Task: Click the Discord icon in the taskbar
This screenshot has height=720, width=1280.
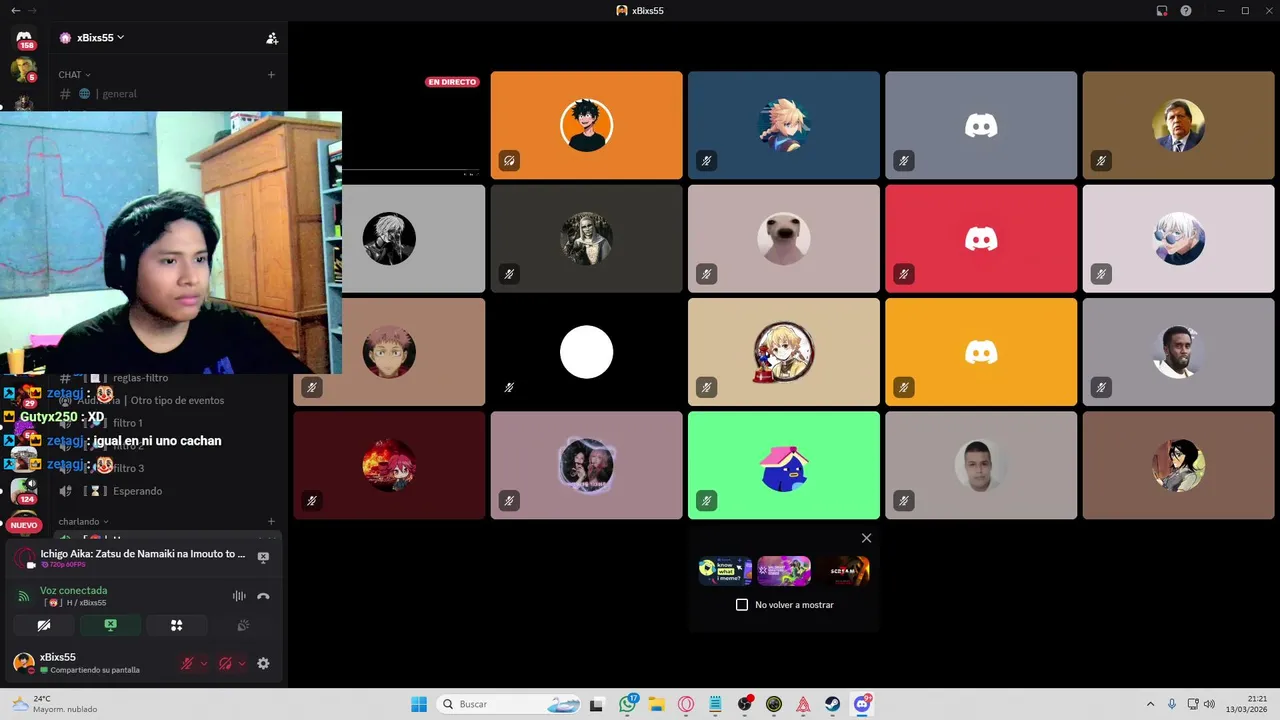Action: [x=862, y=704]
